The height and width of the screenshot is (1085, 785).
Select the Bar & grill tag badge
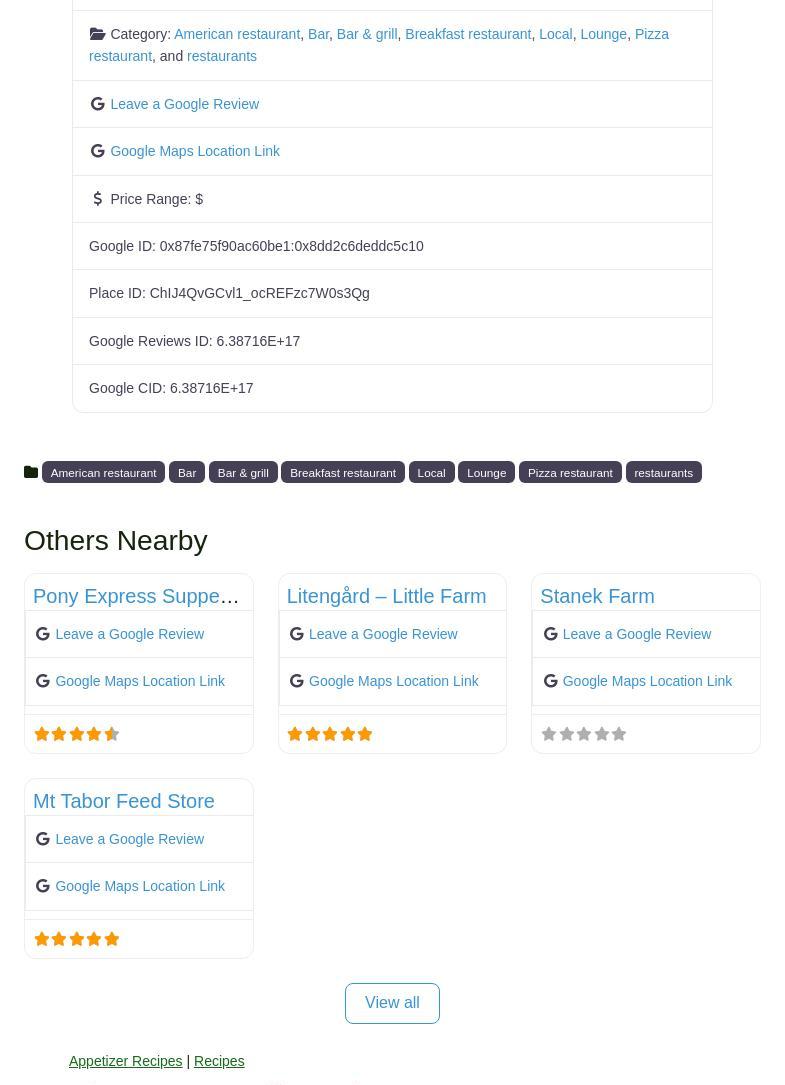(243, 473)
